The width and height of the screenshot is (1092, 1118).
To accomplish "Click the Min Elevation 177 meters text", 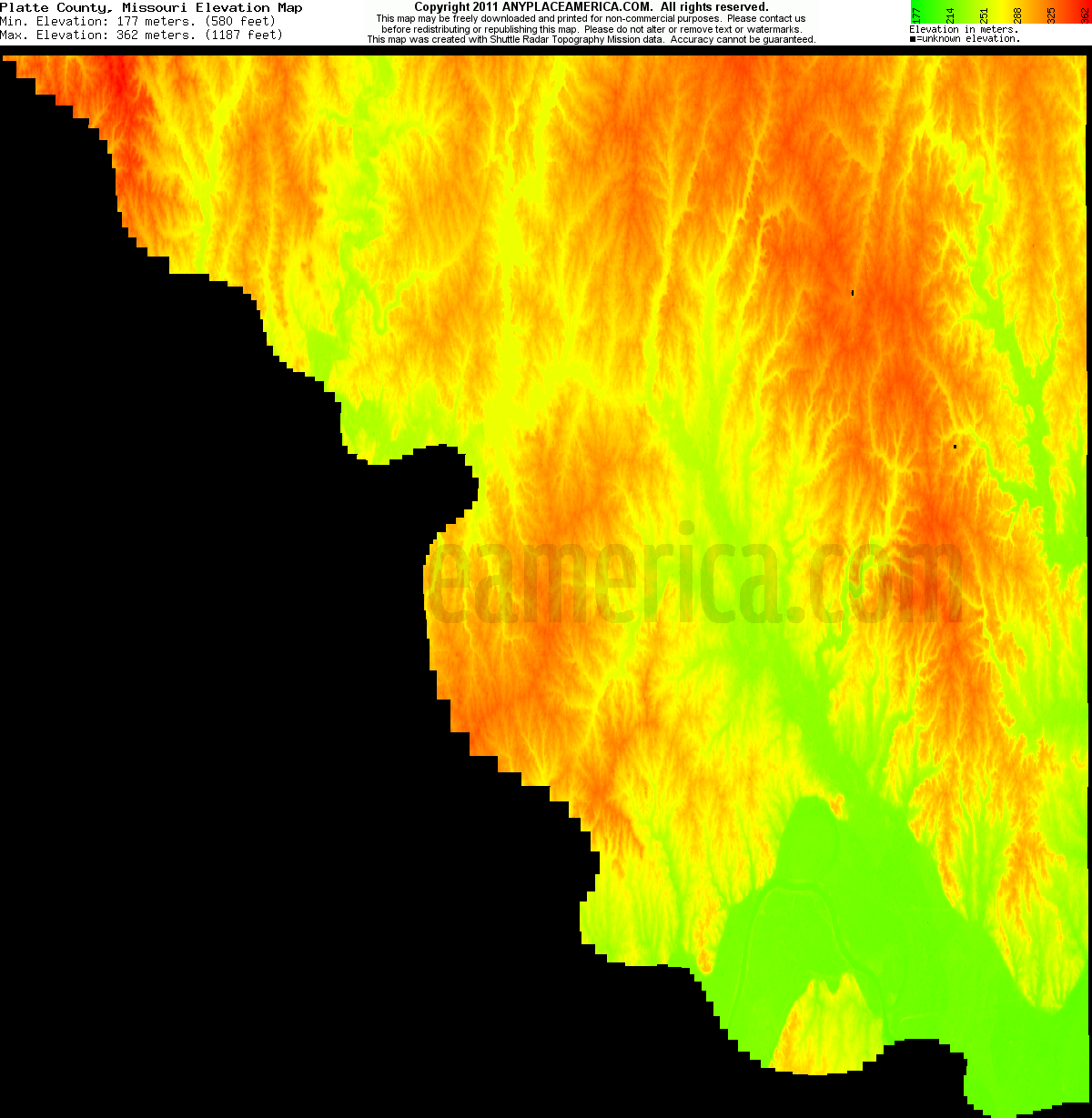I will point(138,21).
